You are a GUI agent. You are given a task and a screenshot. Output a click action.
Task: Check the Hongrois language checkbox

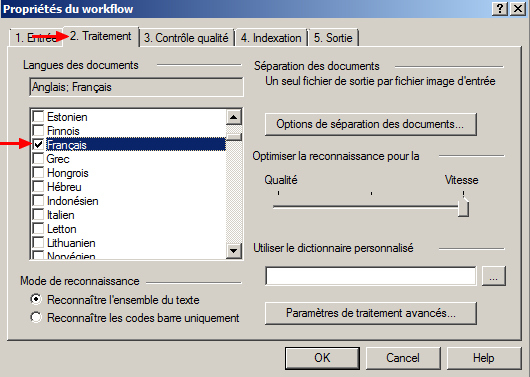click(38, 173)
